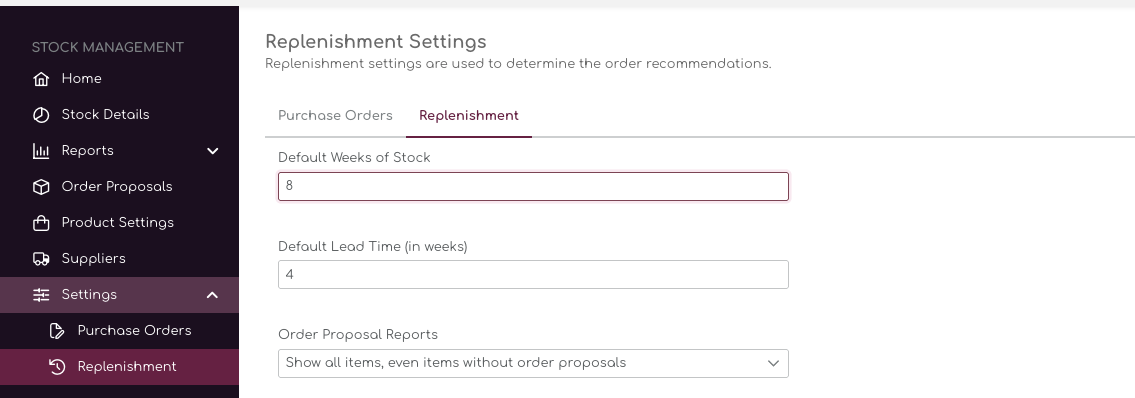Switch to the Purchase Orders tab
This screenshot has height=398, width=1135.
tap(335, 116)
